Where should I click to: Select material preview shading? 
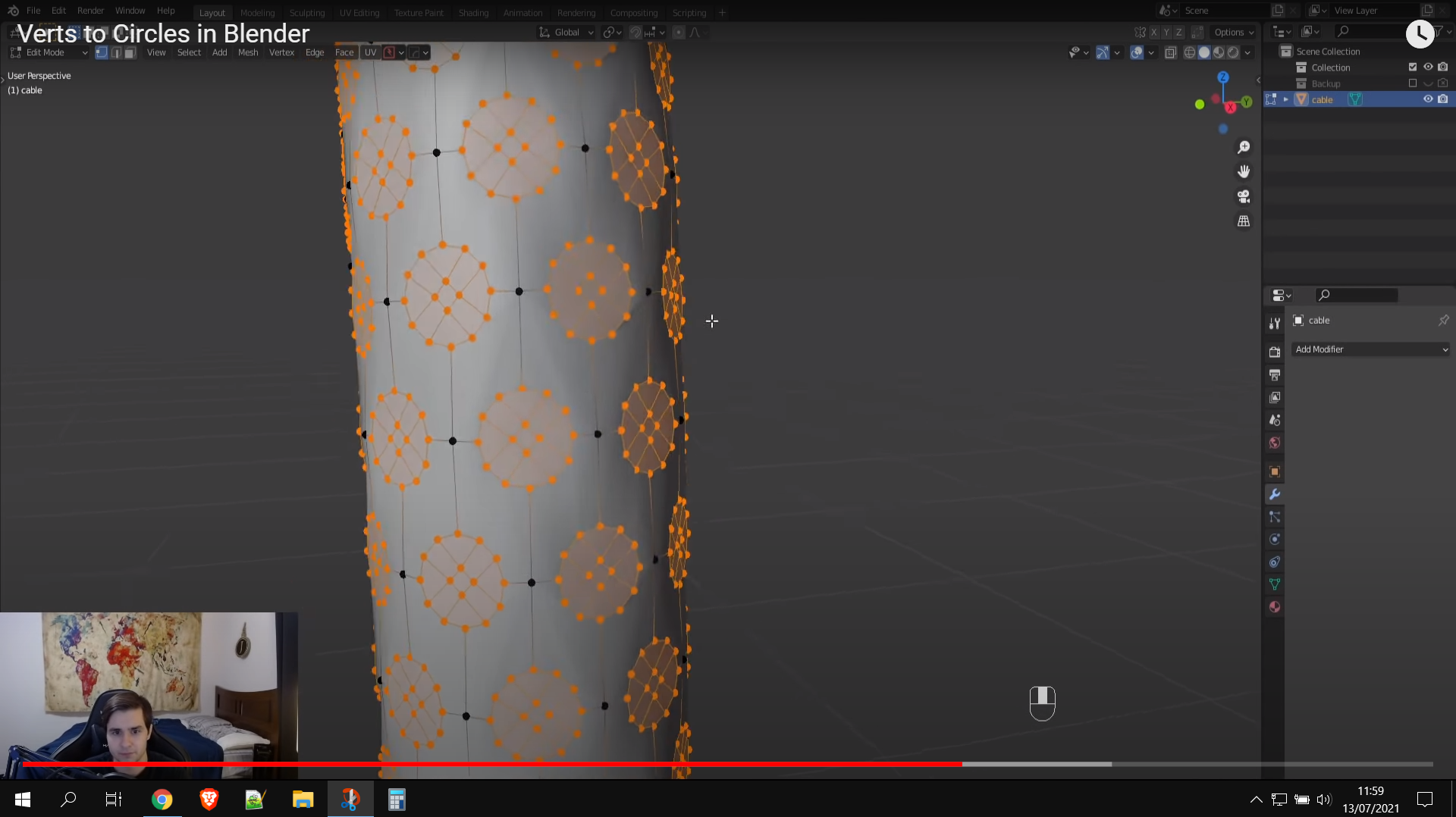pyautogui.click(x=1219, y=52)
